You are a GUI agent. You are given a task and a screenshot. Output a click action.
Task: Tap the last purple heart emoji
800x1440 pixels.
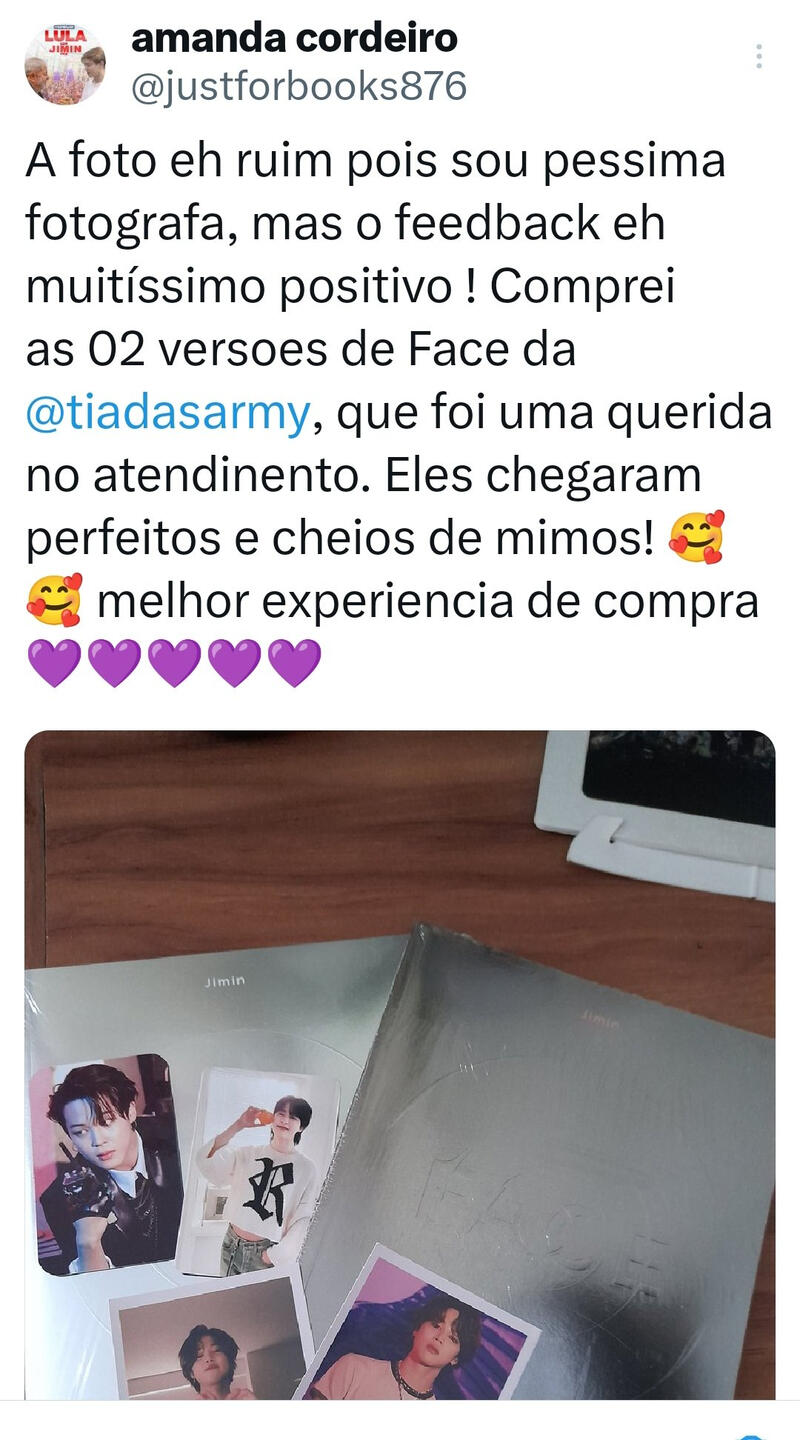(295, 663)
